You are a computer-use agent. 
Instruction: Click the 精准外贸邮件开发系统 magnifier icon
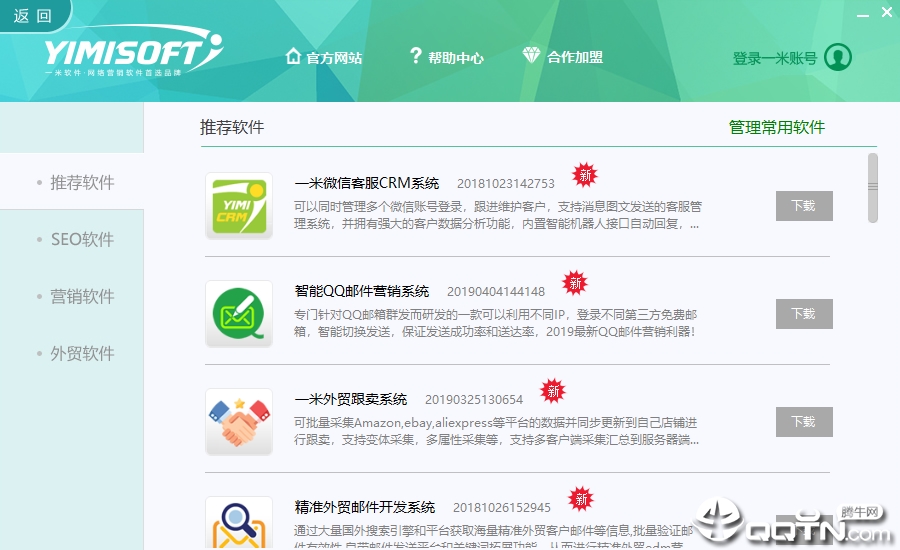click(x=239, y=522)
